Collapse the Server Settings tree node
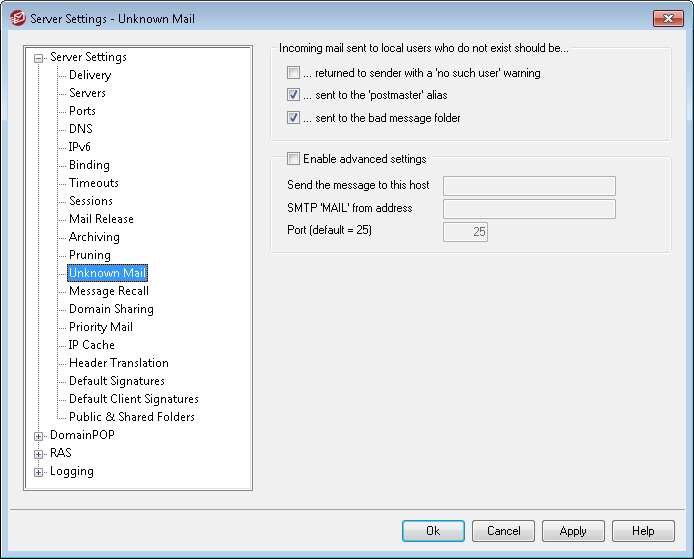This screenshot has width=694, height=559. click(x=39, y=58)
